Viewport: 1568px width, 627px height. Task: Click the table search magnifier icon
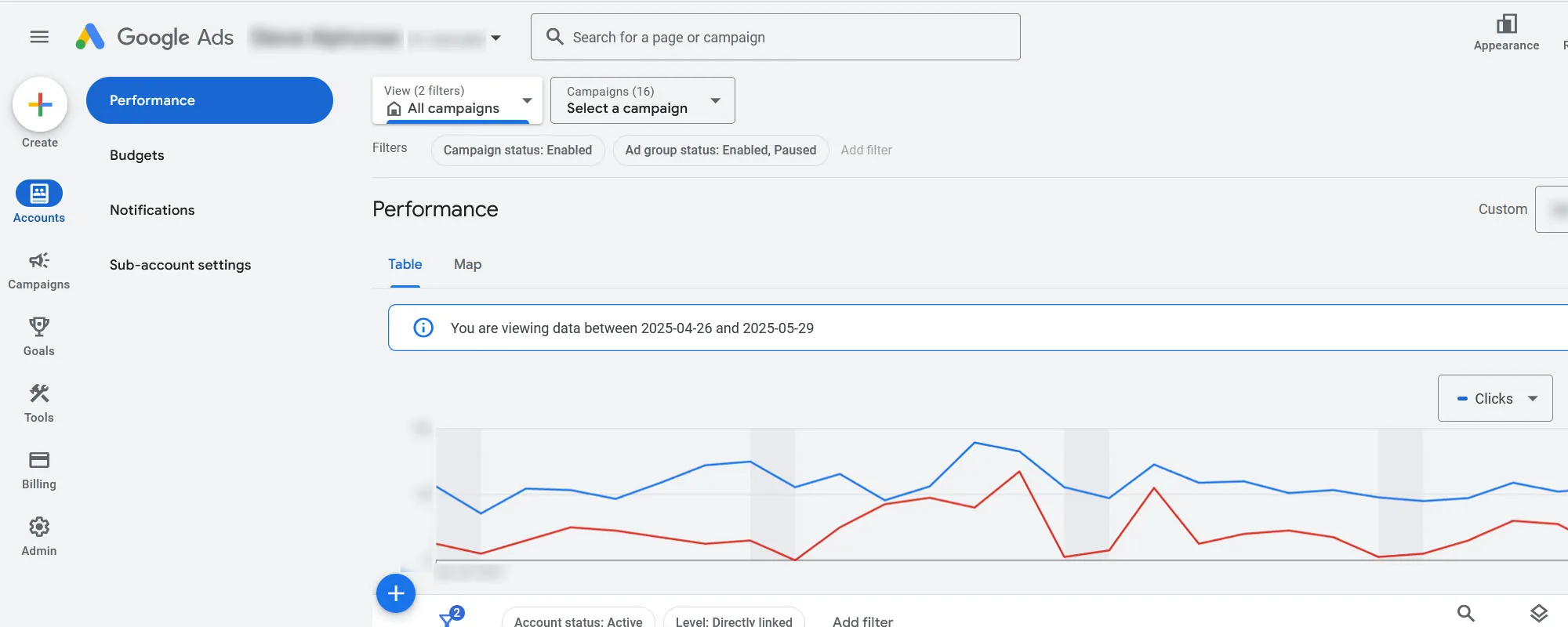click(1465, 613)
